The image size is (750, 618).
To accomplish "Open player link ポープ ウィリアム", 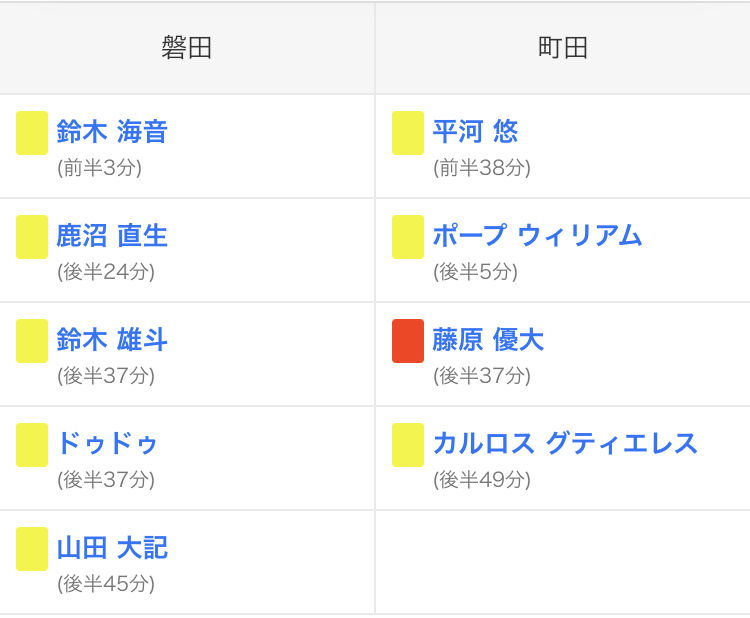I will (x=537, y=236).
